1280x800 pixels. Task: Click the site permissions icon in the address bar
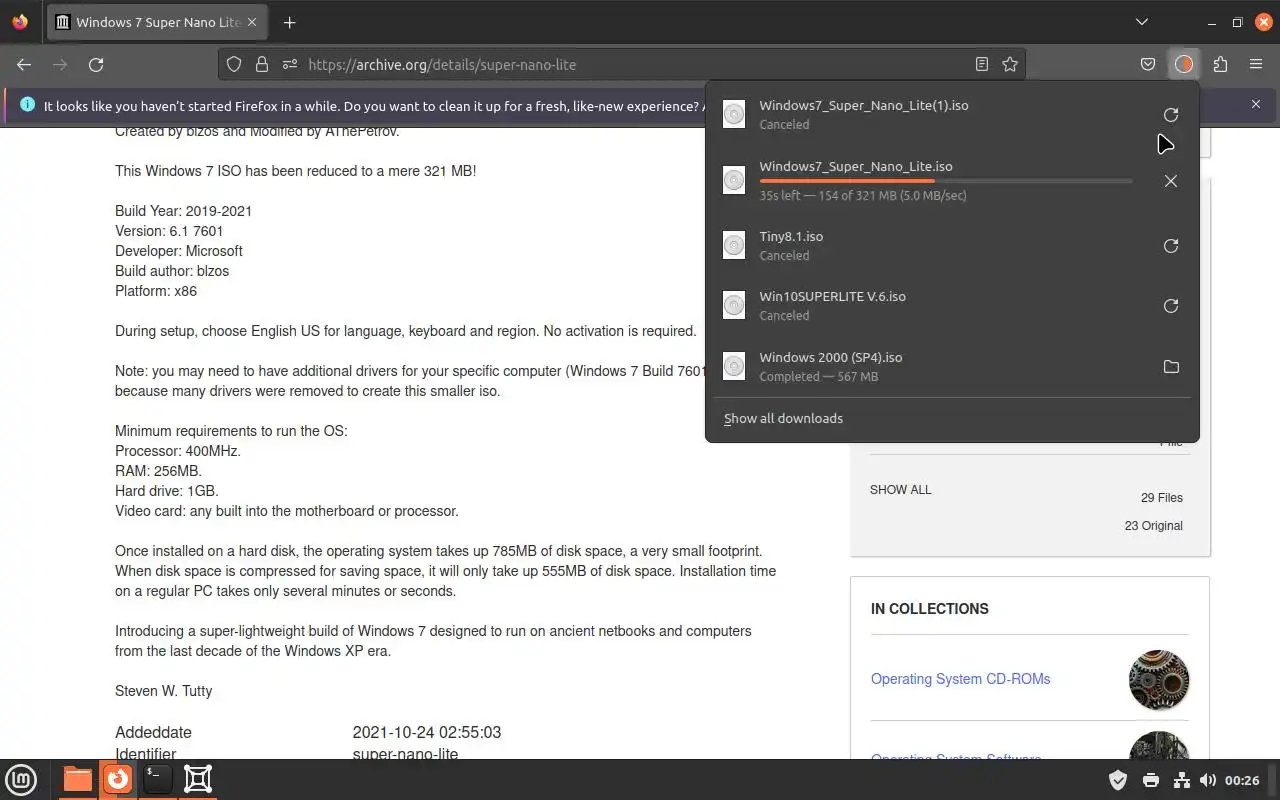[x=290, y=64]
